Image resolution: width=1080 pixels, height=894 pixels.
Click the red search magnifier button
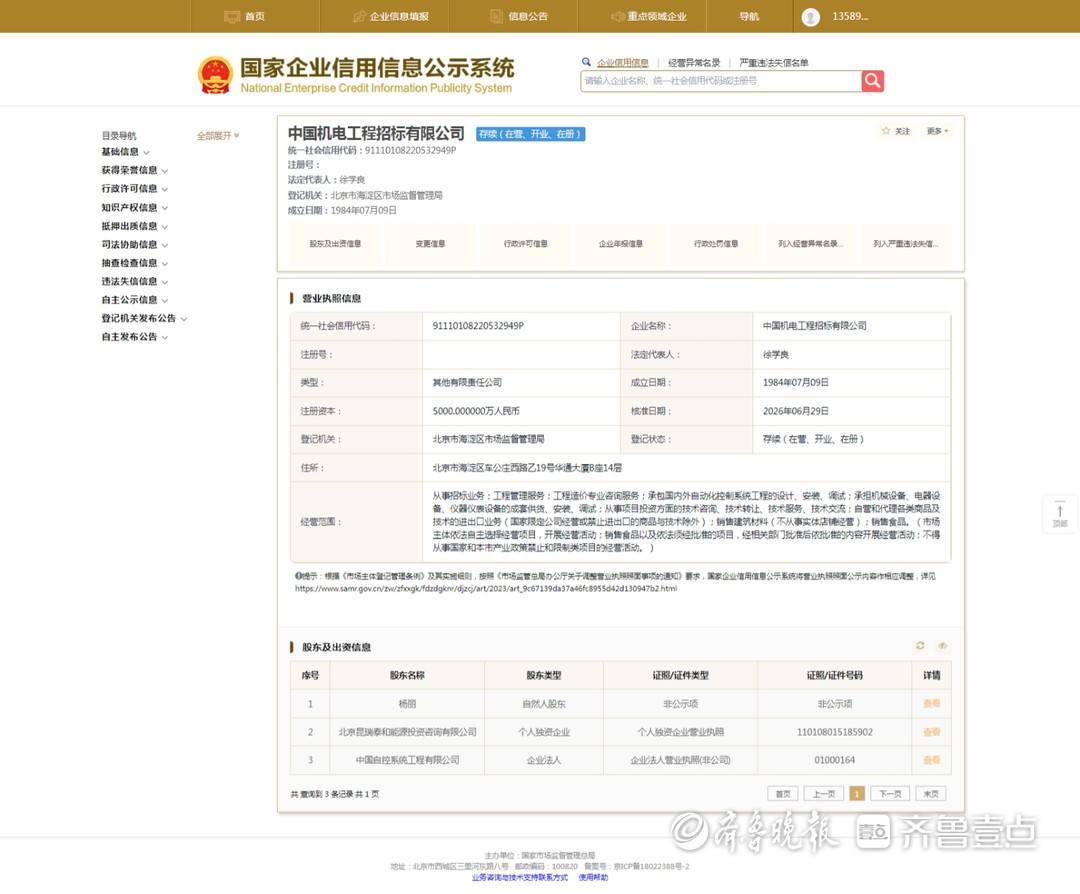point(873,81)
